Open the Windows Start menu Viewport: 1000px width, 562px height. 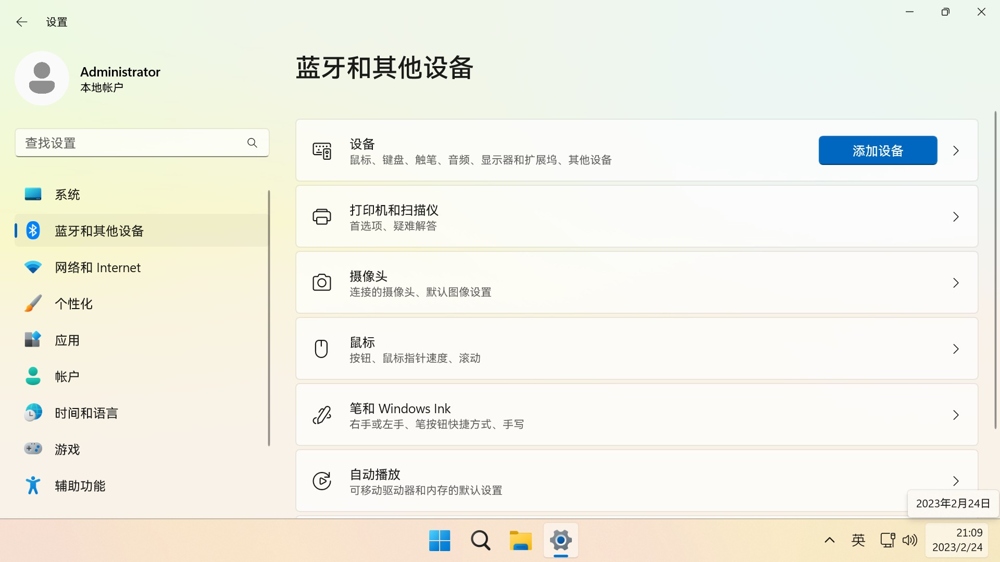click(439, 541)
